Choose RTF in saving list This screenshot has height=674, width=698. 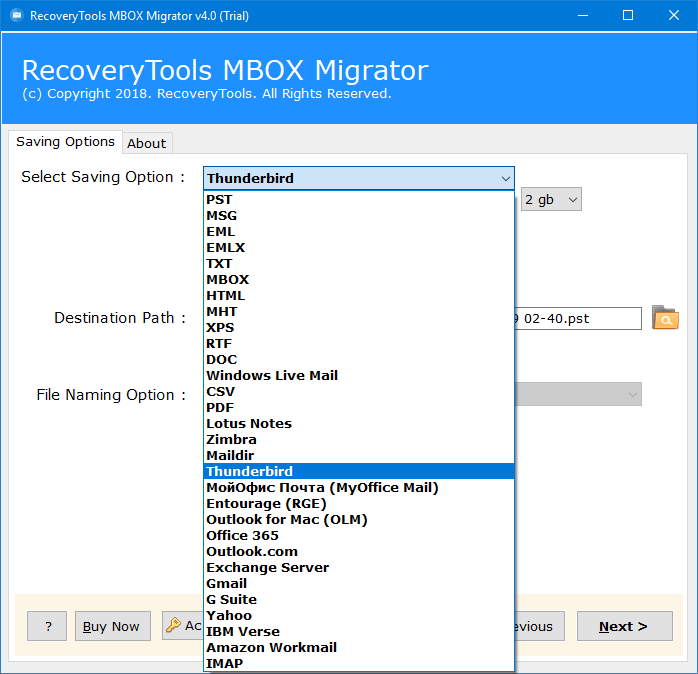(359, 344)
